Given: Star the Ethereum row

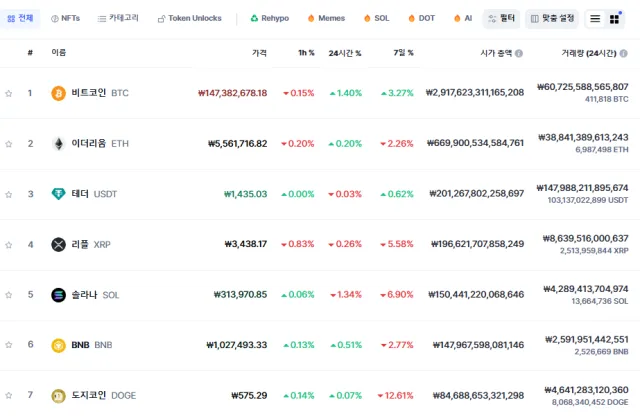Looking at the screenshot, I should point(9,144).
